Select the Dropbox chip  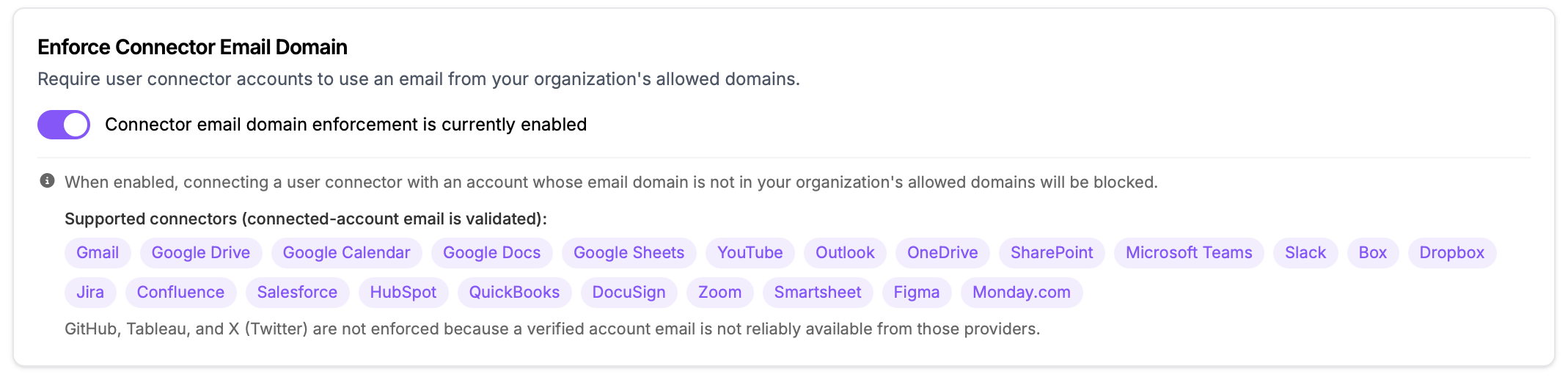1452,253
